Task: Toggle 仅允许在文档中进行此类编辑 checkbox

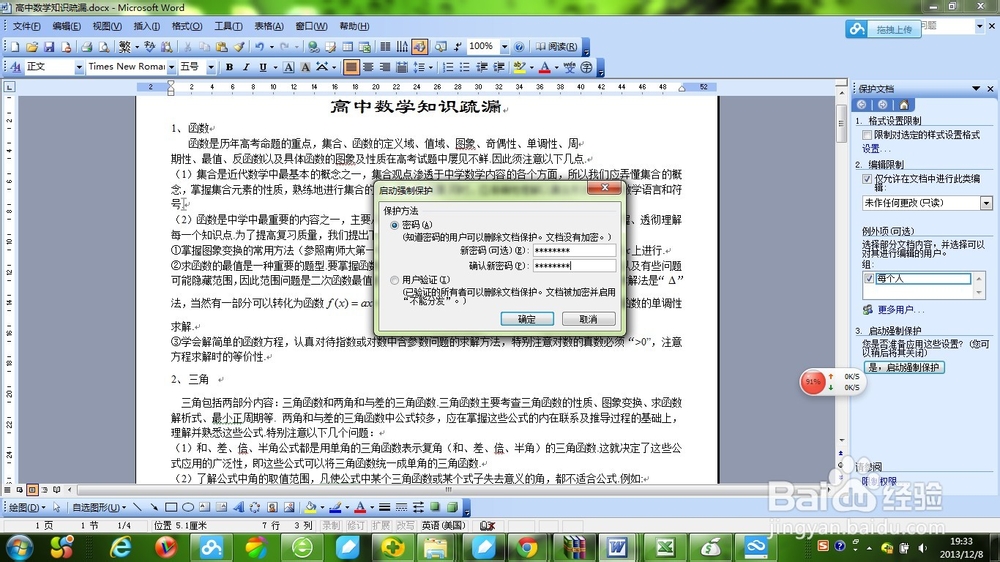Action: tap(867, 179)
